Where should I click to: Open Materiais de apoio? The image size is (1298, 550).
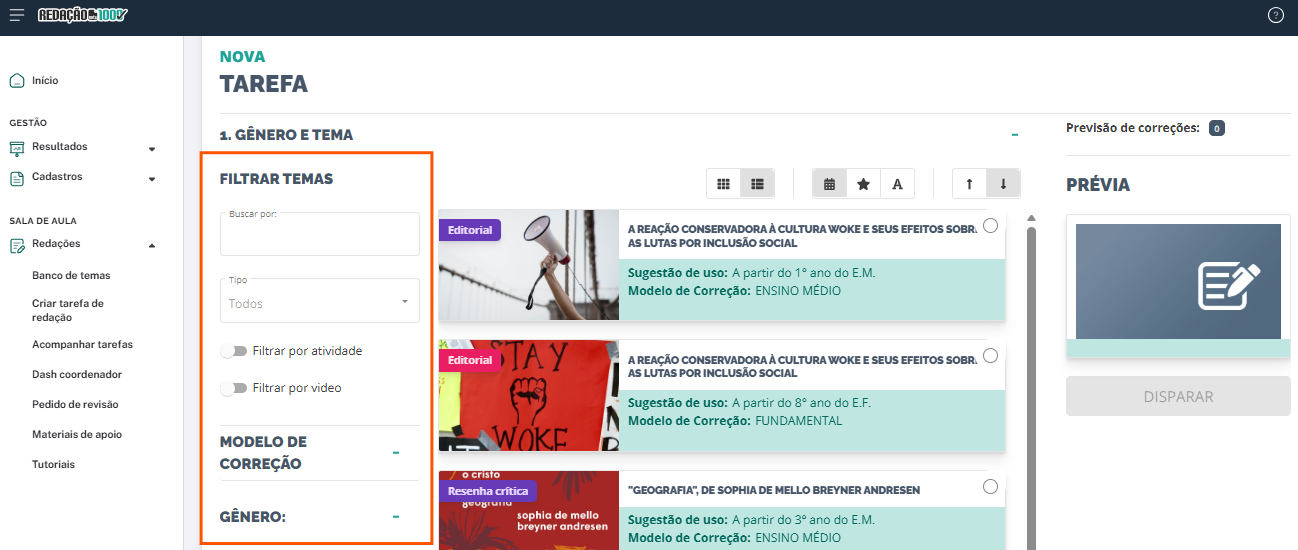coord(77,434)
